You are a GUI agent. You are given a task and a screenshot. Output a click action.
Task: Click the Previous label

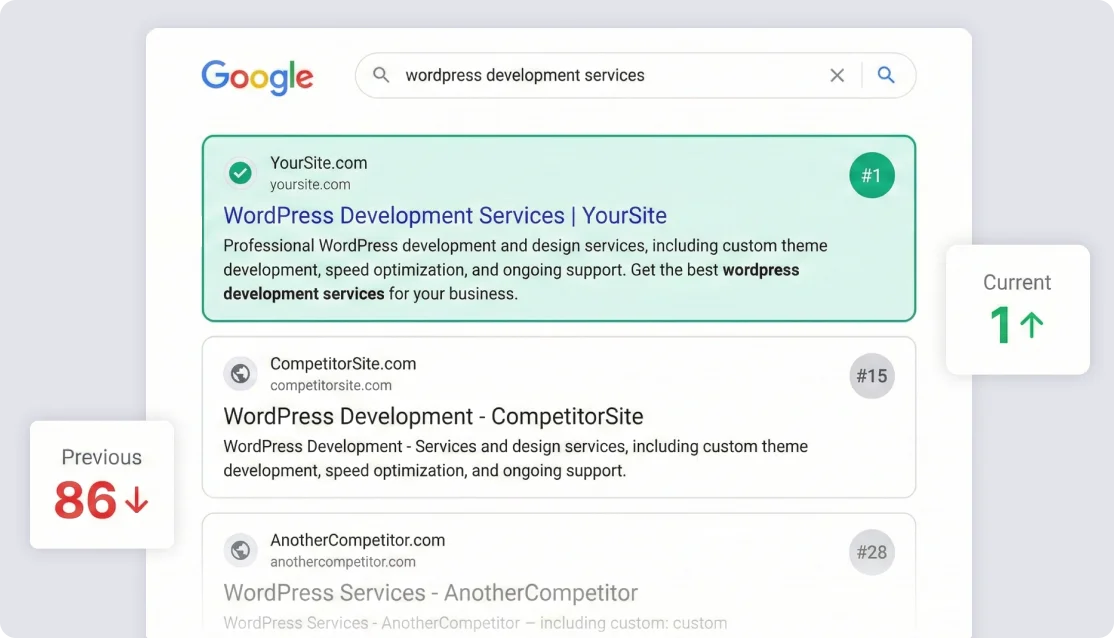(x=102, y=457)
